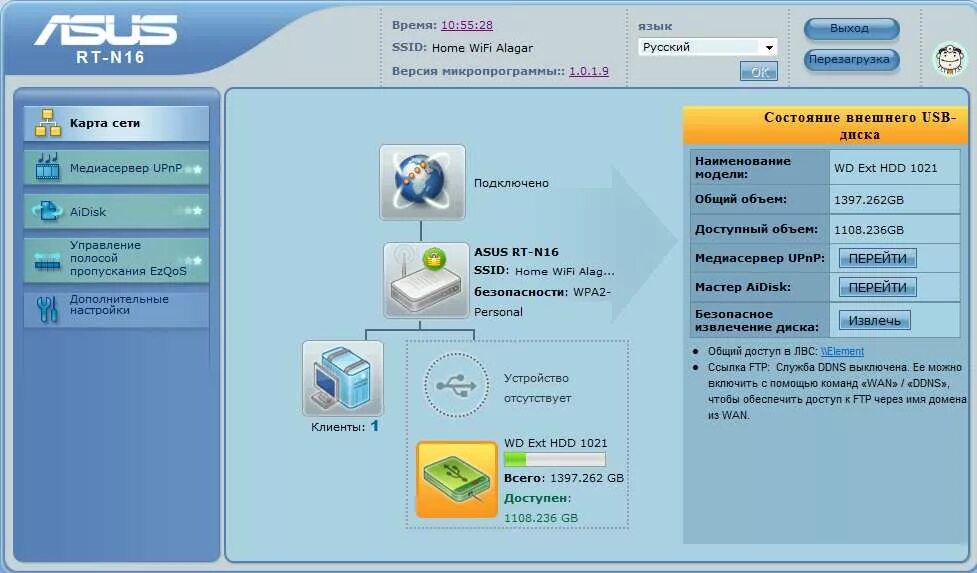Click the clients computer icon
The image size is (977, 573).
pos(343,378)
